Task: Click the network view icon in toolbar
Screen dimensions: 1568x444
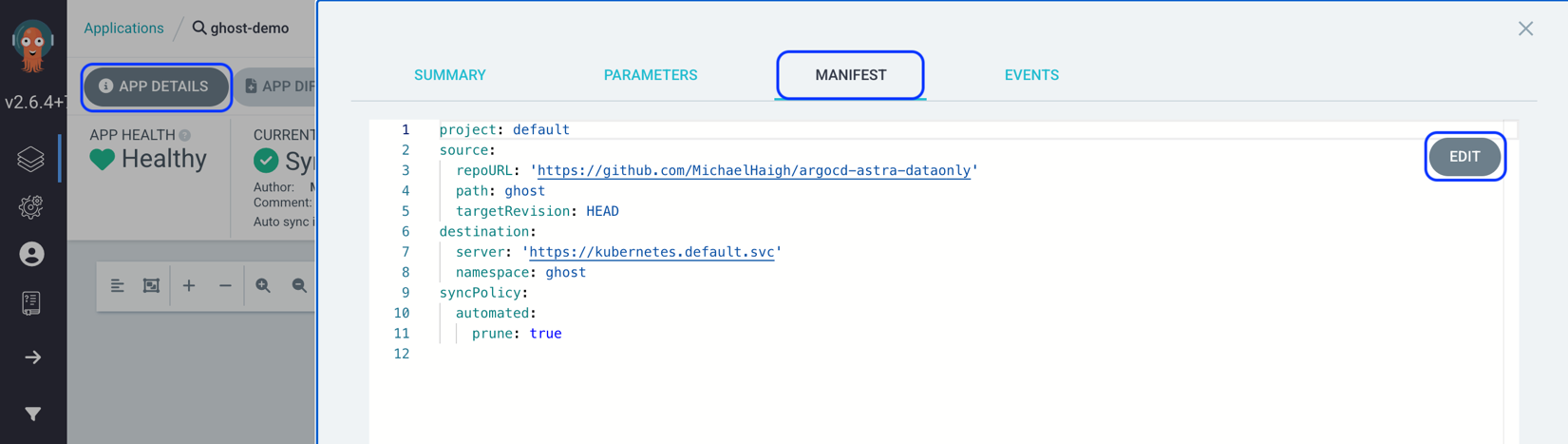Action: pos(151,285)
